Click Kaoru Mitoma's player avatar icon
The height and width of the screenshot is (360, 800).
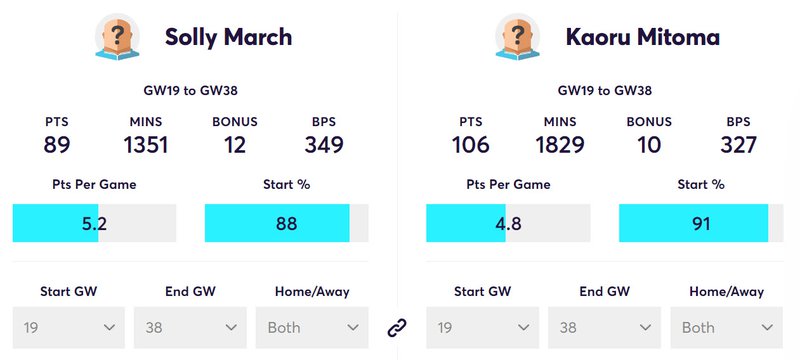[517, 37]
